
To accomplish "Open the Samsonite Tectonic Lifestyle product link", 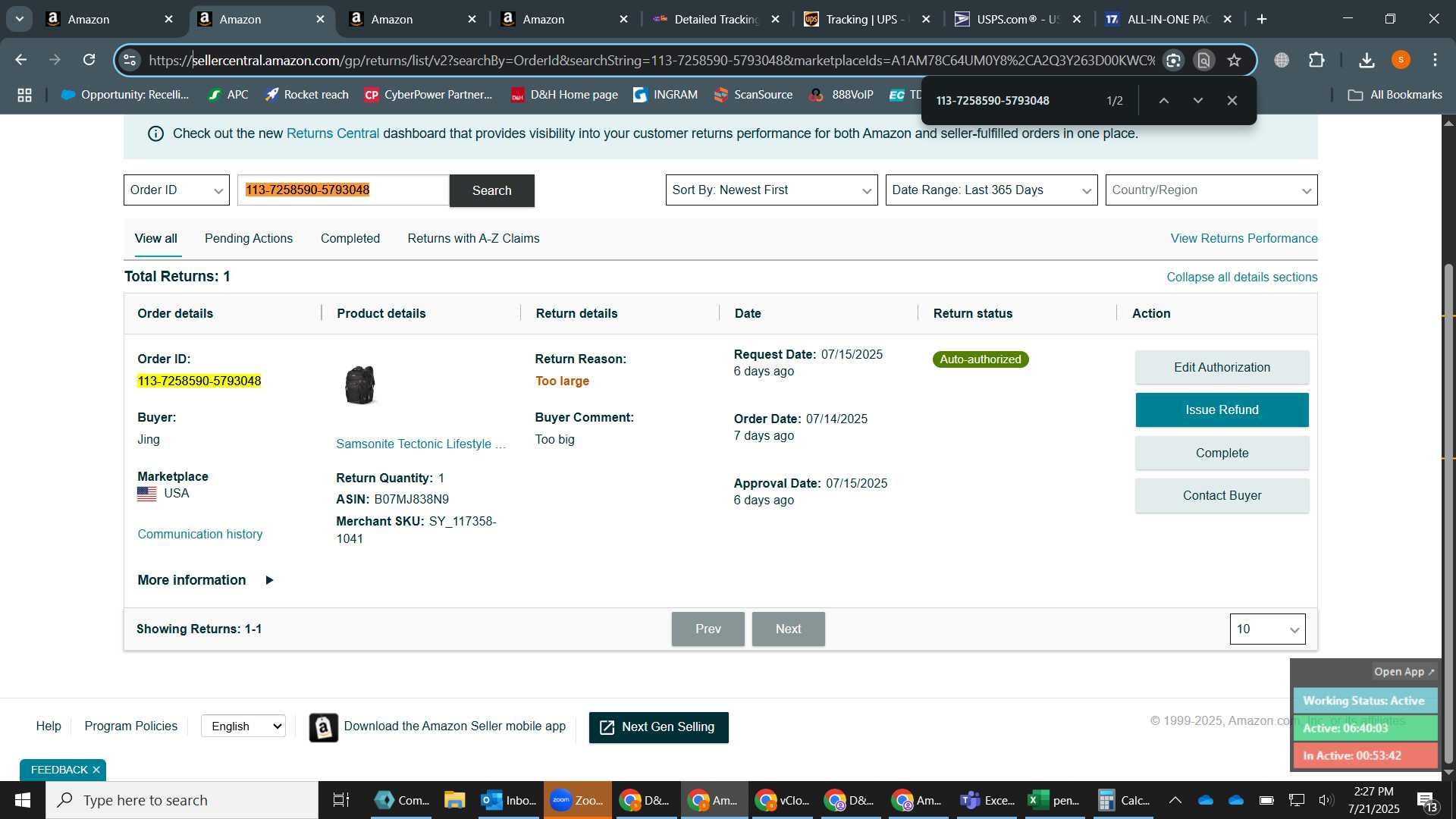I will click(x=421, y=444).
